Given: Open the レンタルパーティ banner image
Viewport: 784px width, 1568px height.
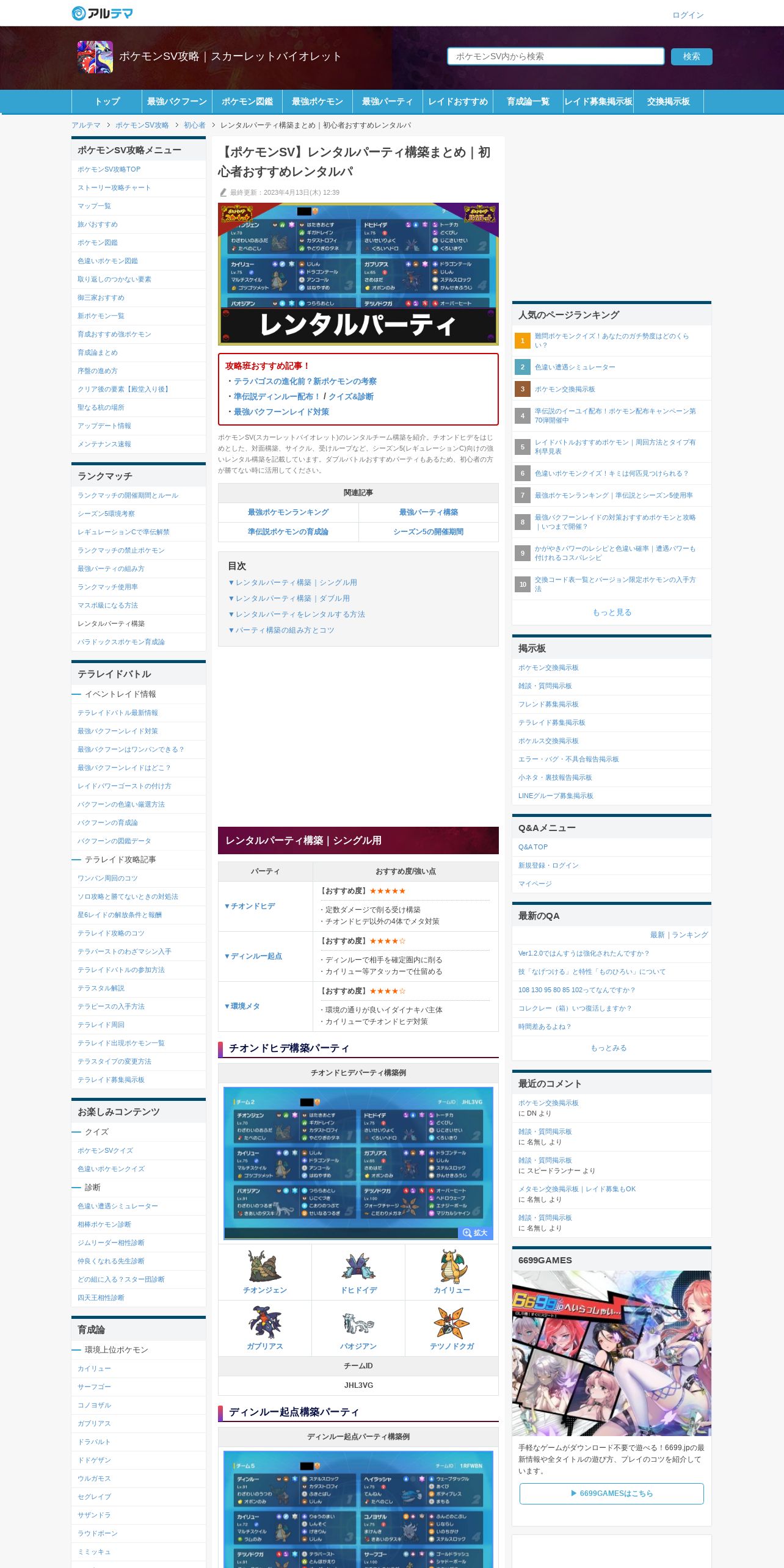Looking at the screenshot, I should click(358, 274).
